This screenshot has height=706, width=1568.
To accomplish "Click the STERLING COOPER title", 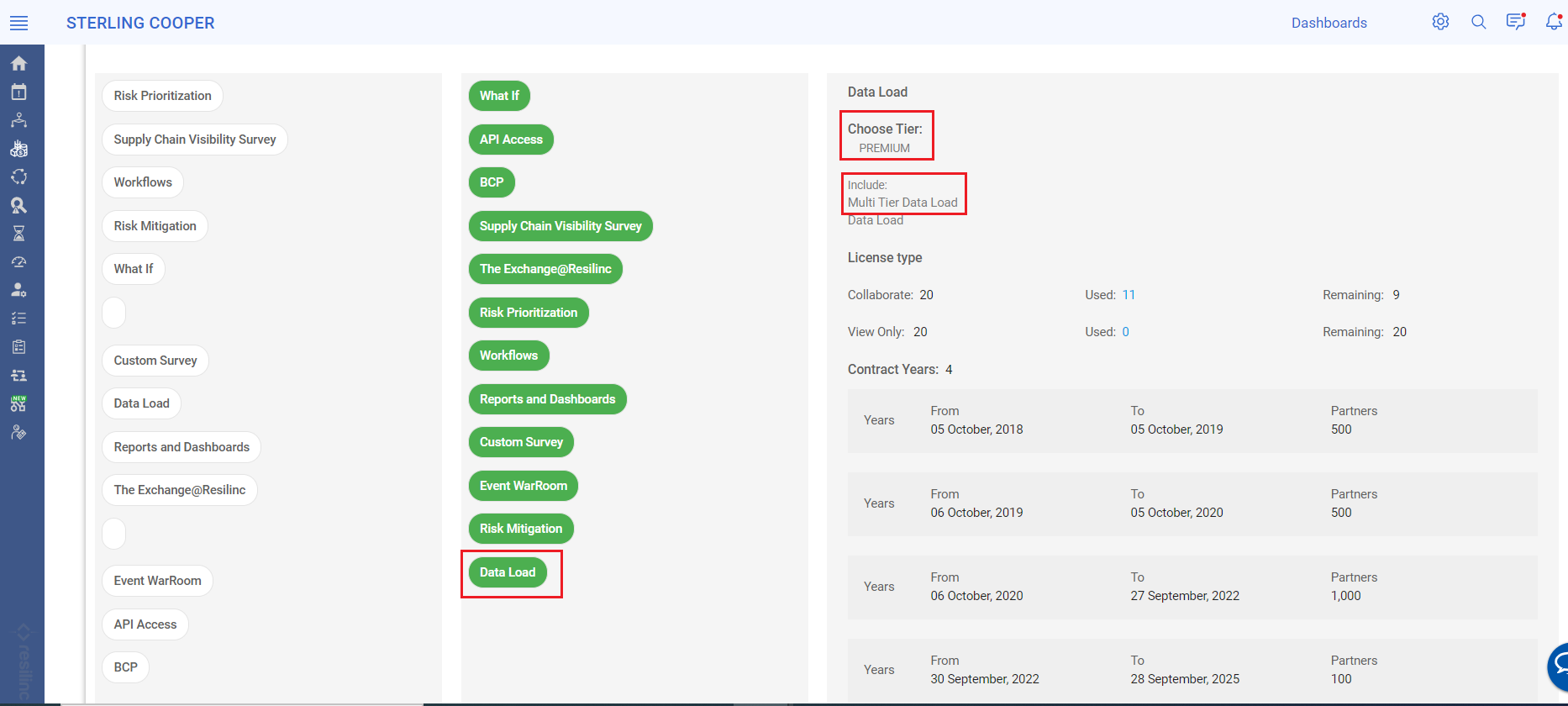I will 140,23.
